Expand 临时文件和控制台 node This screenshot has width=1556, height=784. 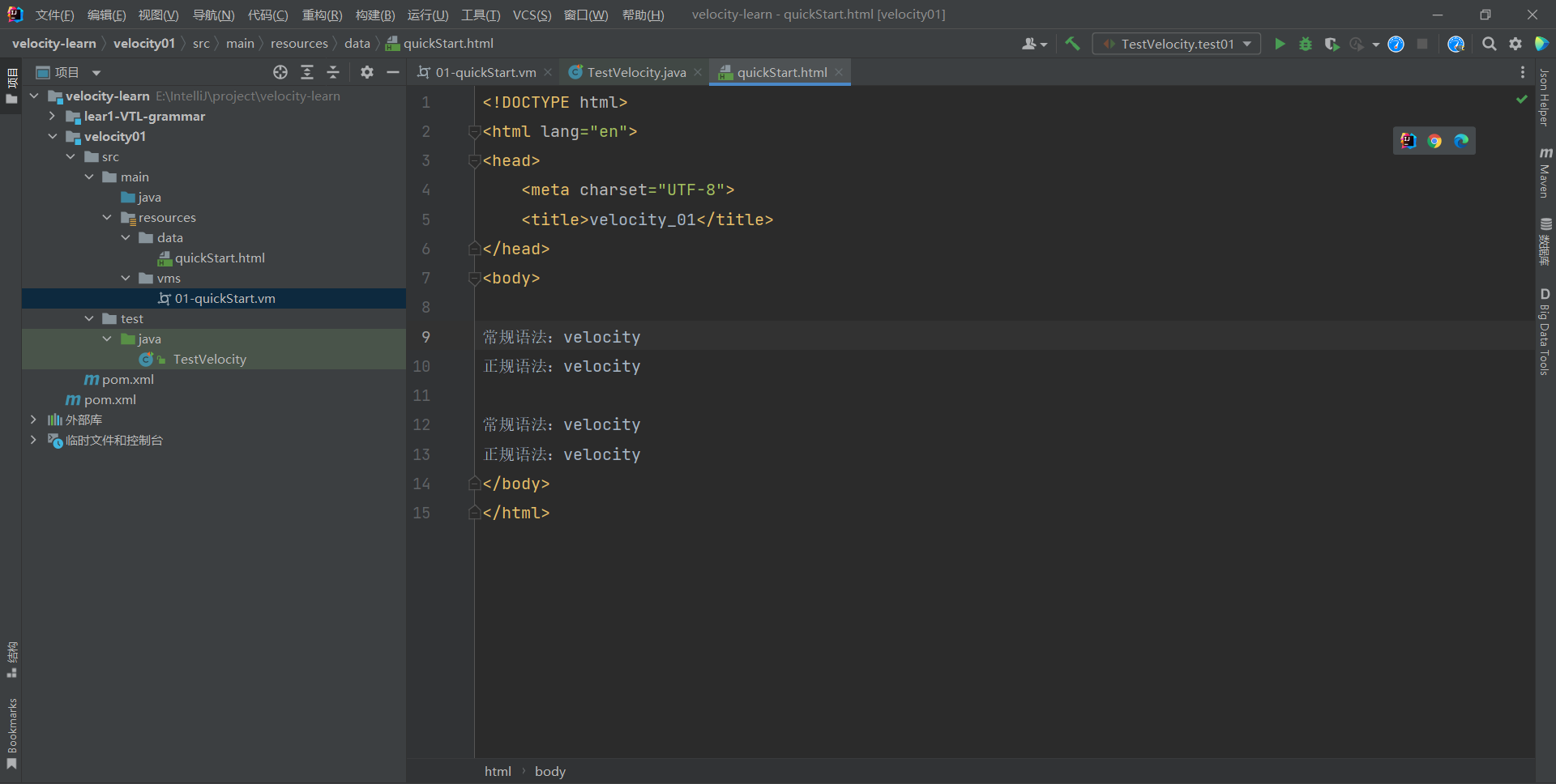33,440
